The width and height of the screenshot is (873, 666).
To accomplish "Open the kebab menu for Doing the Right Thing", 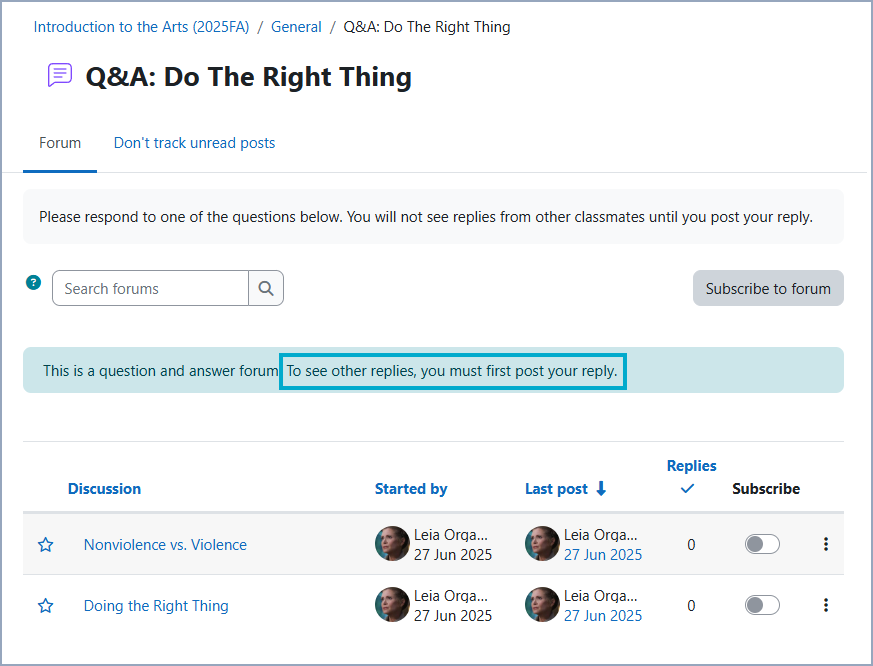I will 826,605.
